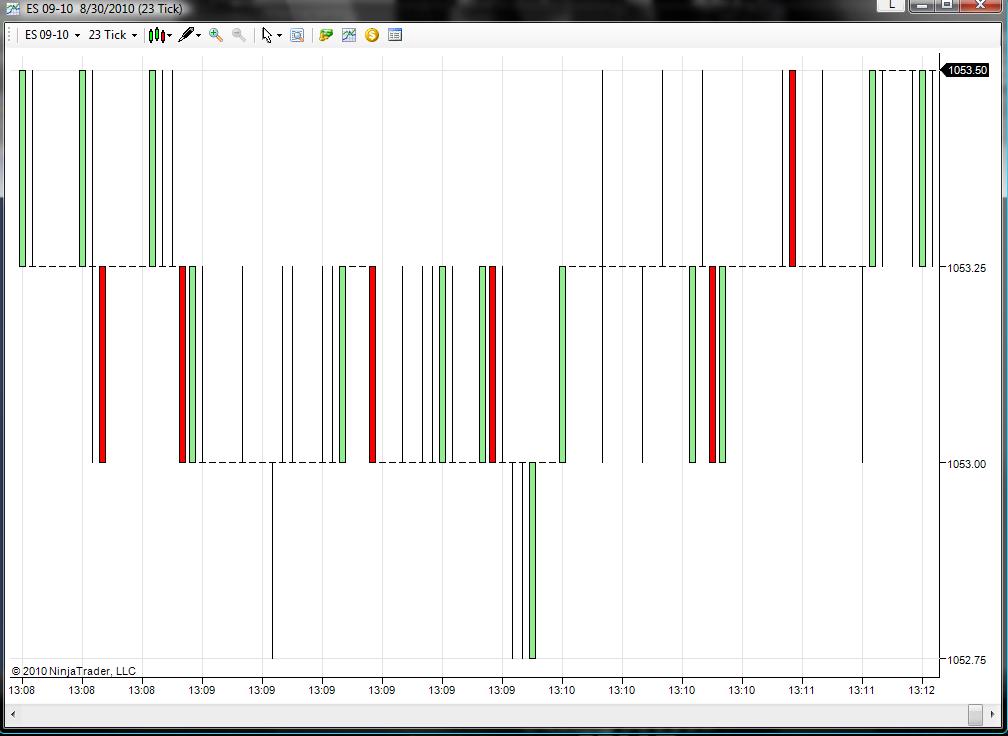Open the indicators chart icon
The width and height of the screenshot is (1008, 736).
[349, 35]
